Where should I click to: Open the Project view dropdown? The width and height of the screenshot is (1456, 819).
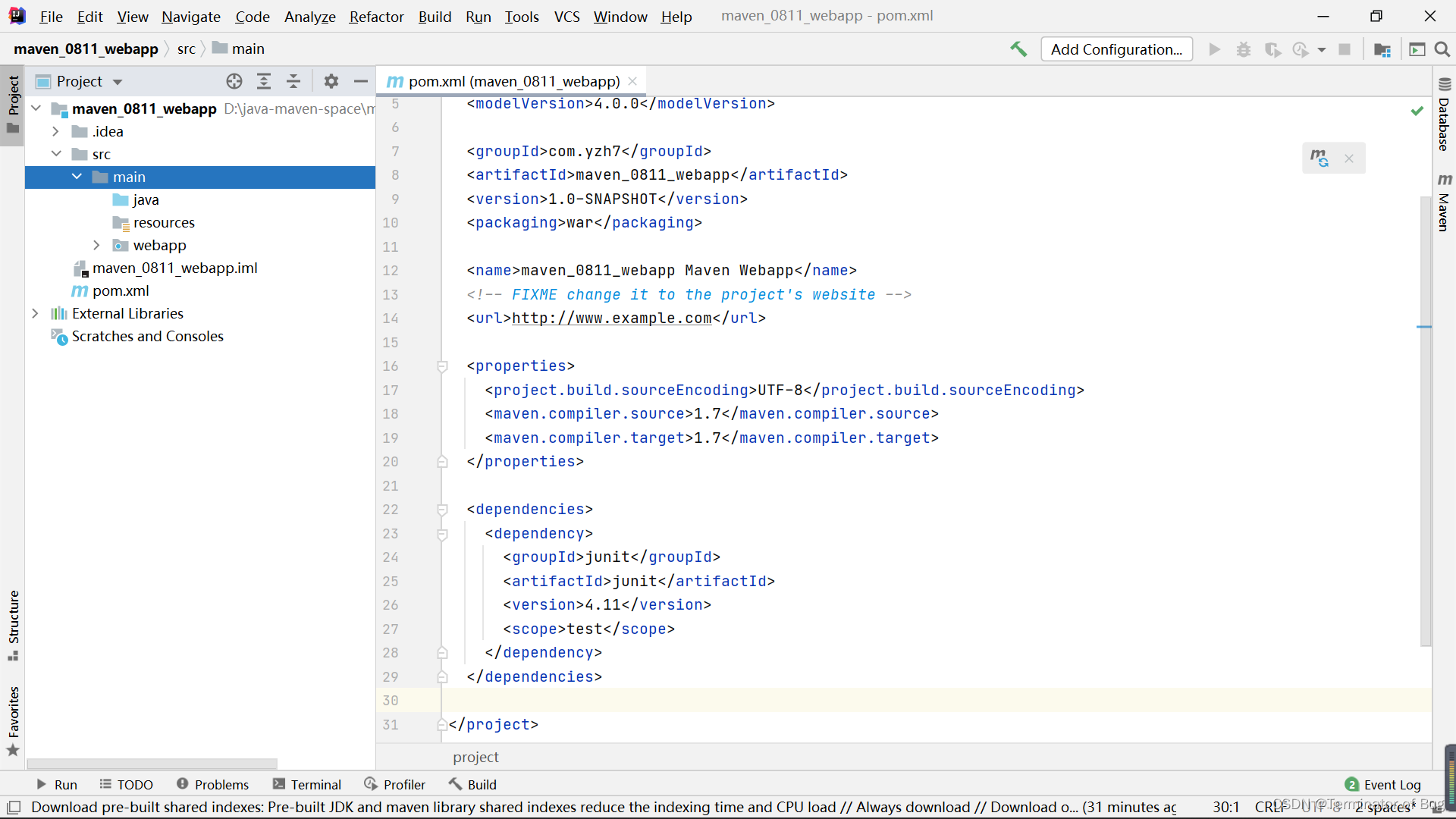[118, 82]
